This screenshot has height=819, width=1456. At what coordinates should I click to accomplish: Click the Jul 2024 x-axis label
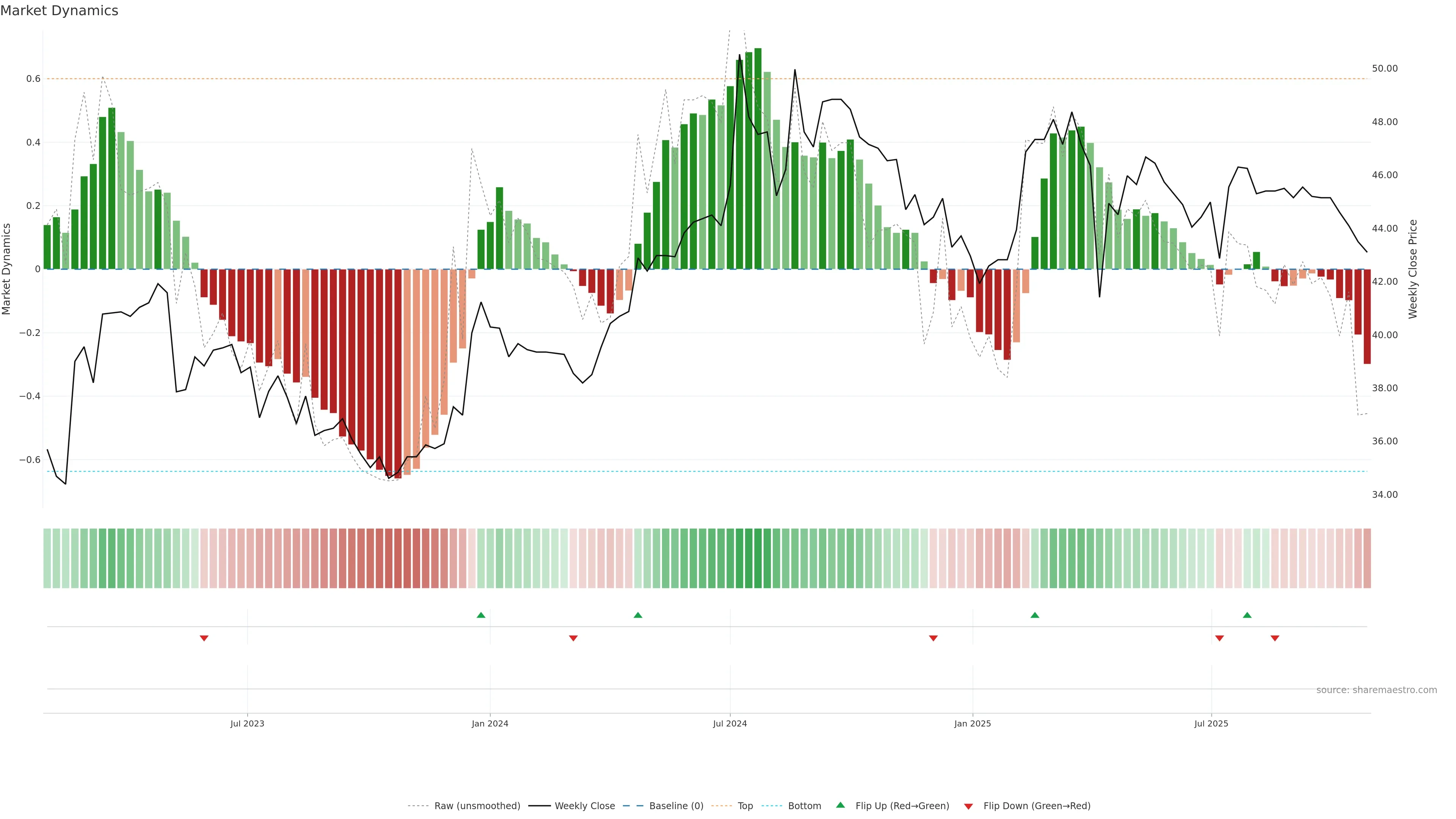730,723
